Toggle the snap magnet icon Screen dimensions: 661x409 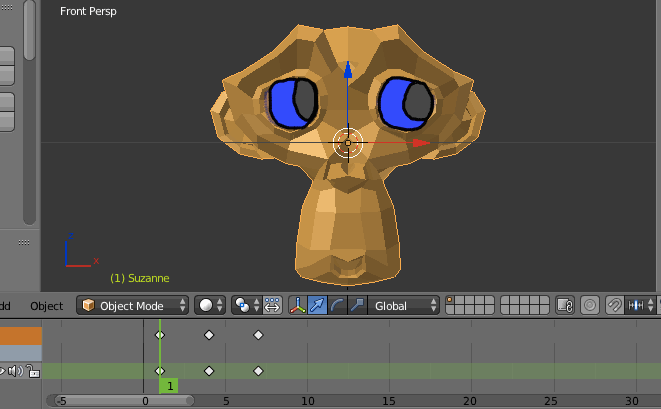(x=614, y=305)
